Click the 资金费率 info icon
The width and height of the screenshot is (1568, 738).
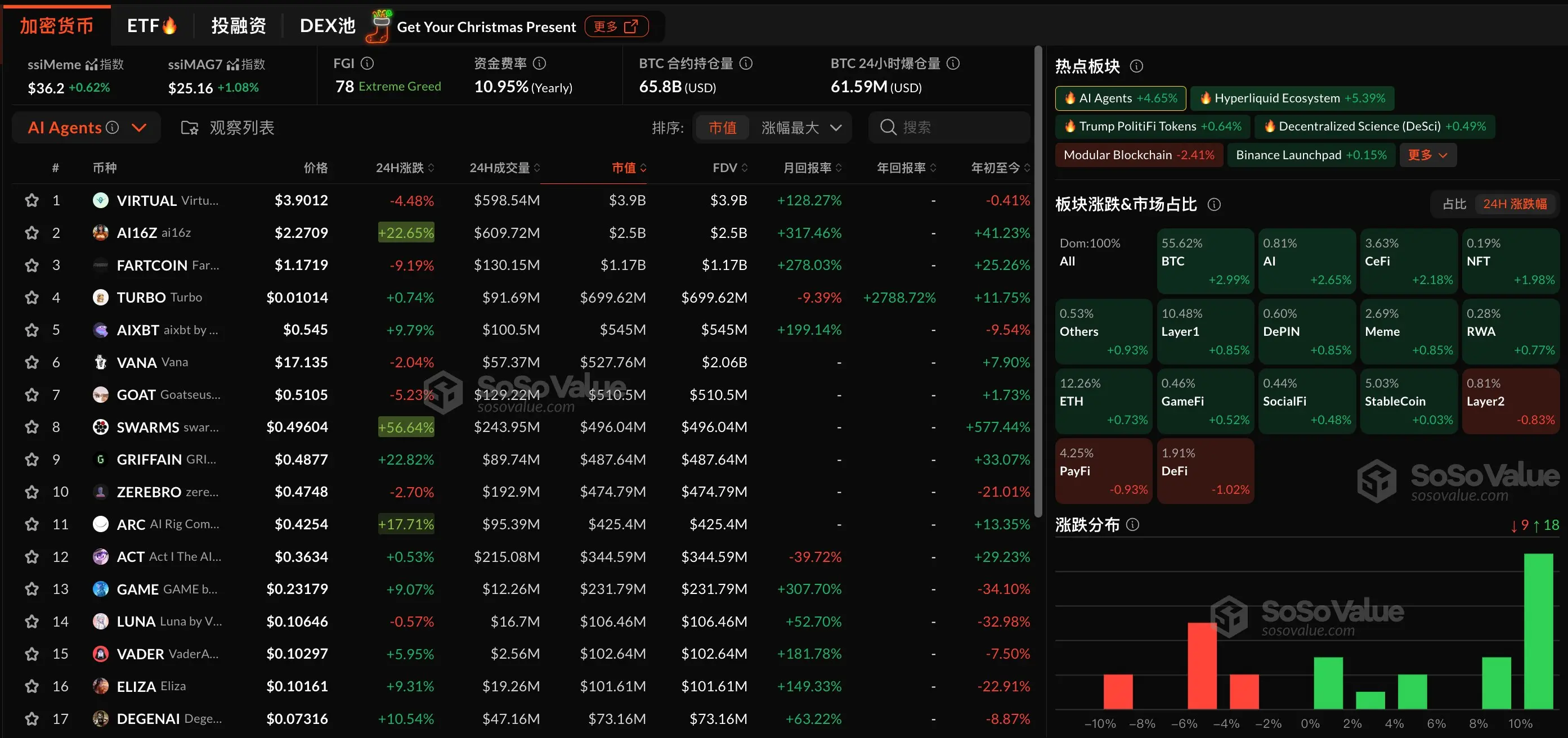[x=539, y=62]
